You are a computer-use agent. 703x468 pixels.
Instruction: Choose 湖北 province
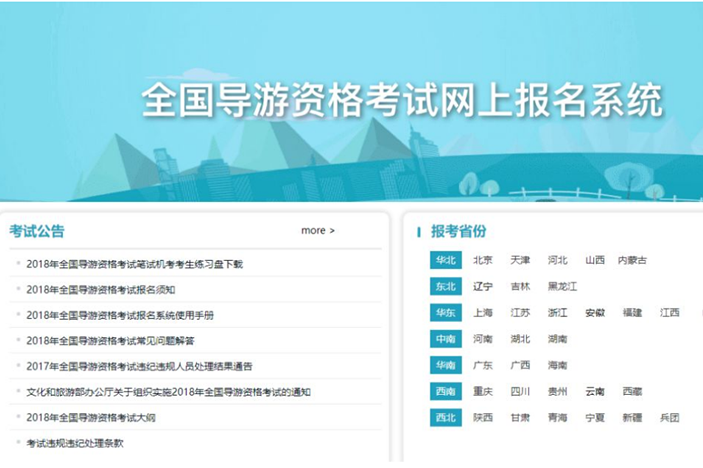tap(520, 339)
